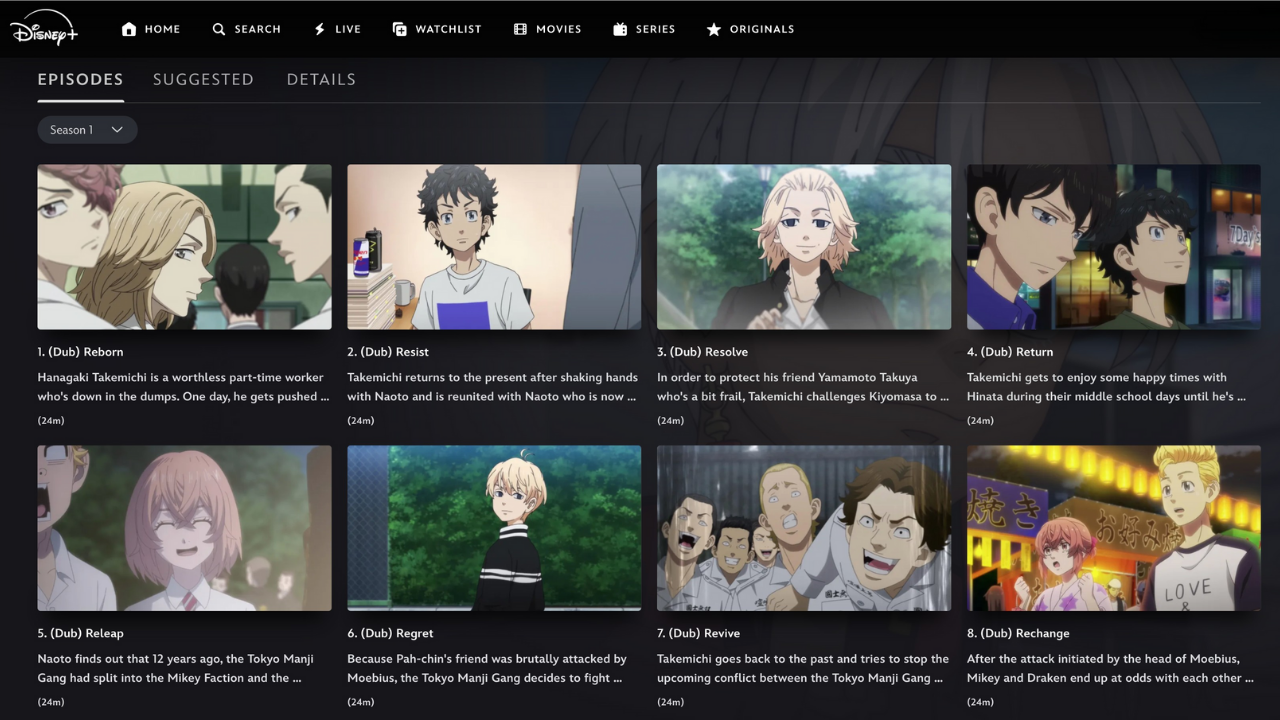Image resolution: width=1280 pixels, height=720 pixels.
Task: Click the Disney+ logo
Action: (44, 29)
